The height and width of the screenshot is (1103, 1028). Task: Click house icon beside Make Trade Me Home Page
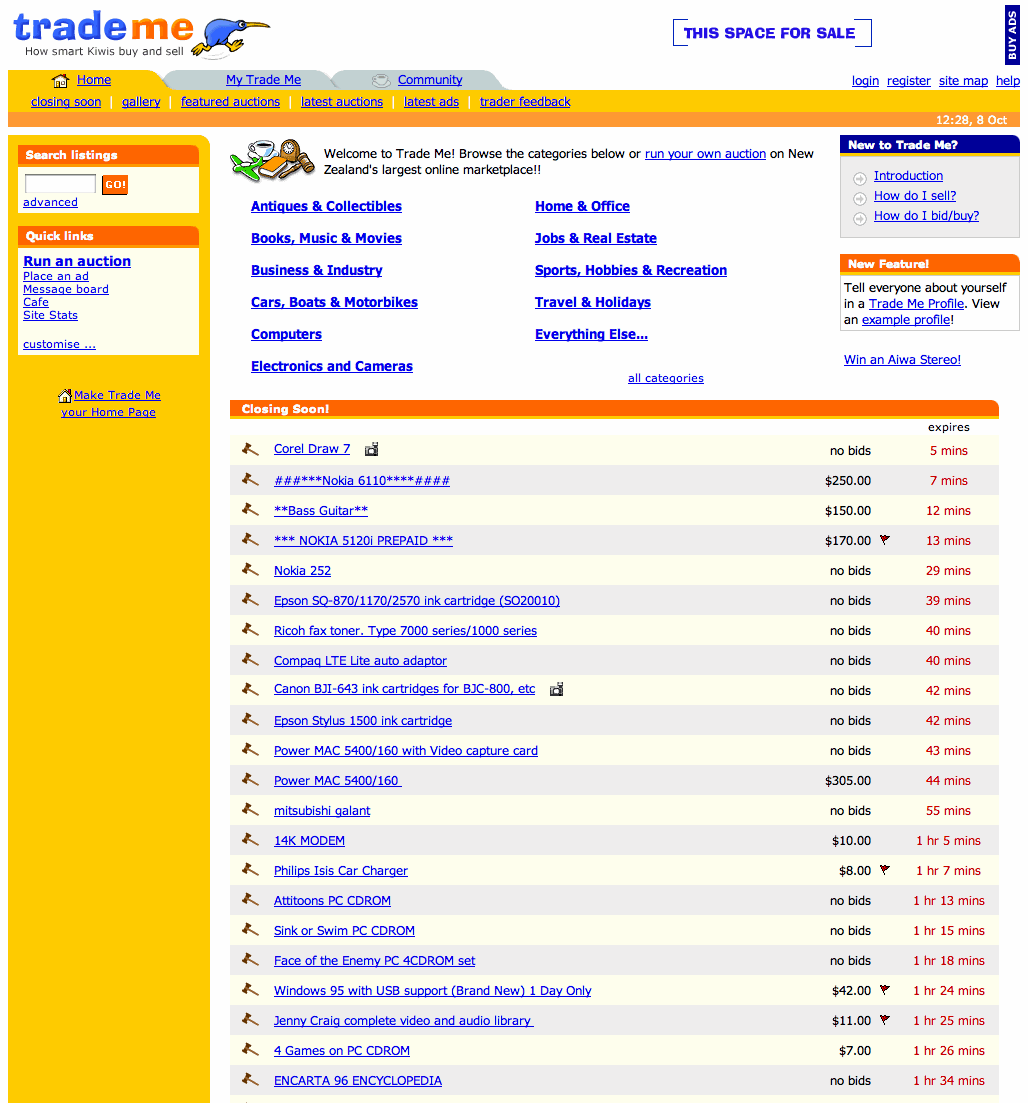tap(65, 395)
